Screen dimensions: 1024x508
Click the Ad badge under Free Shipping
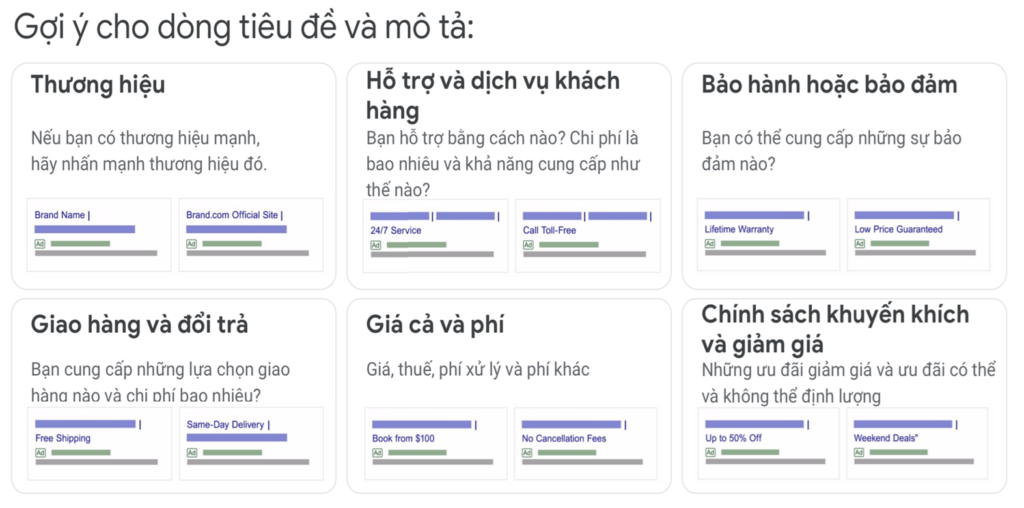[40, 452]
